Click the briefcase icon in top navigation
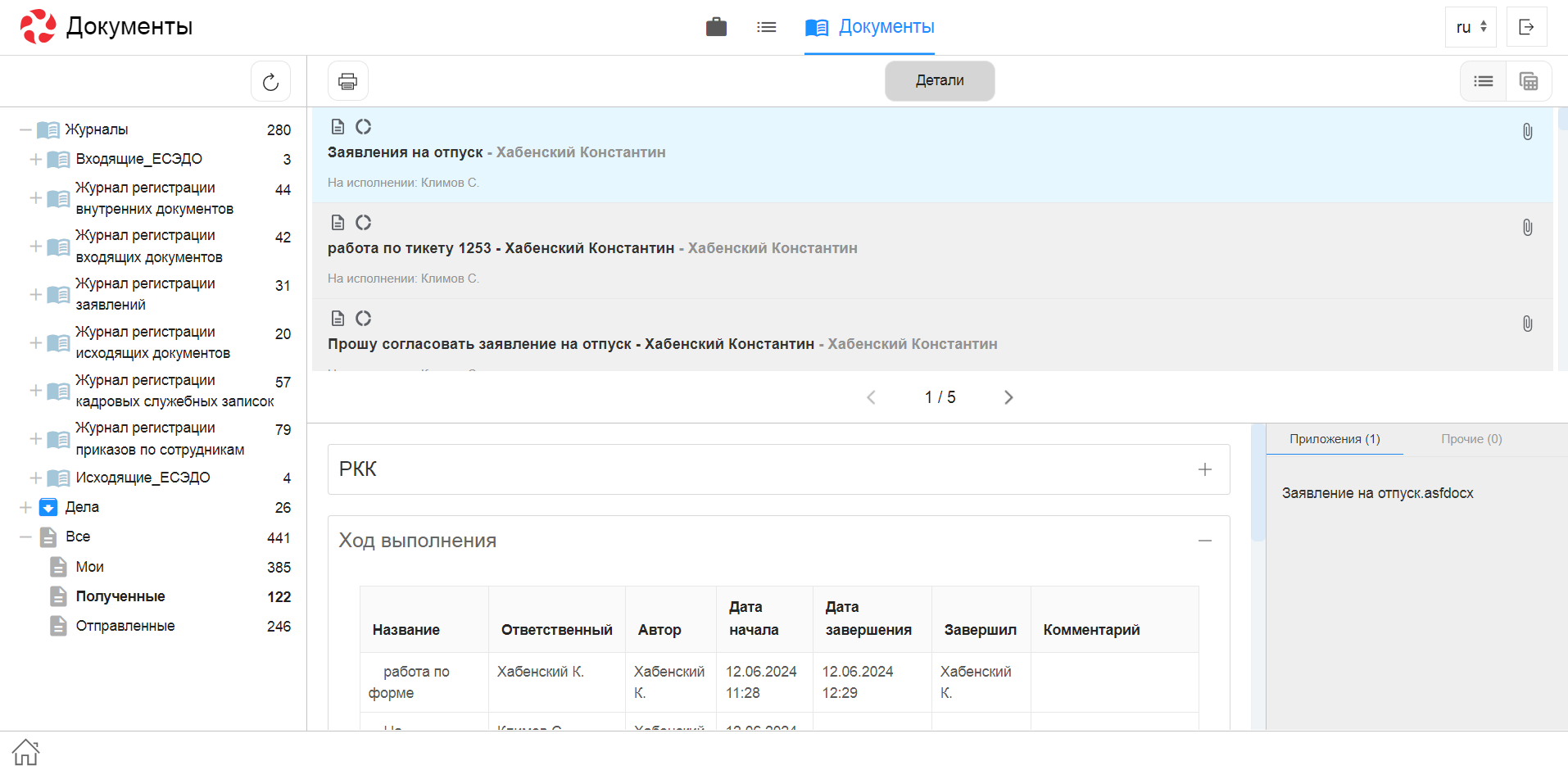Screen dimensions: 1568x770 coord(716,27)
